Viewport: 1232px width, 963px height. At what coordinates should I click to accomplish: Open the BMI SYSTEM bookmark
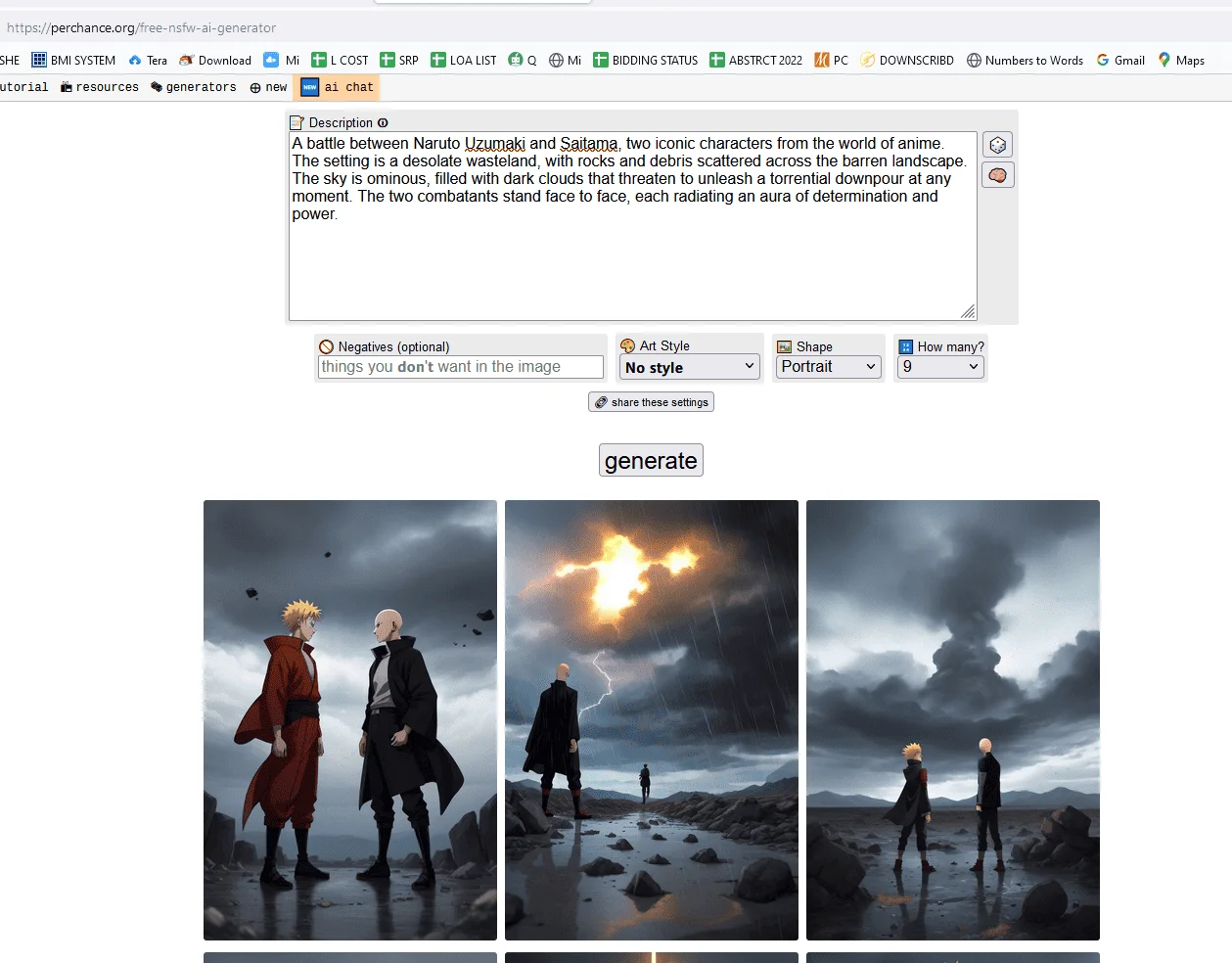coord(73,60)
